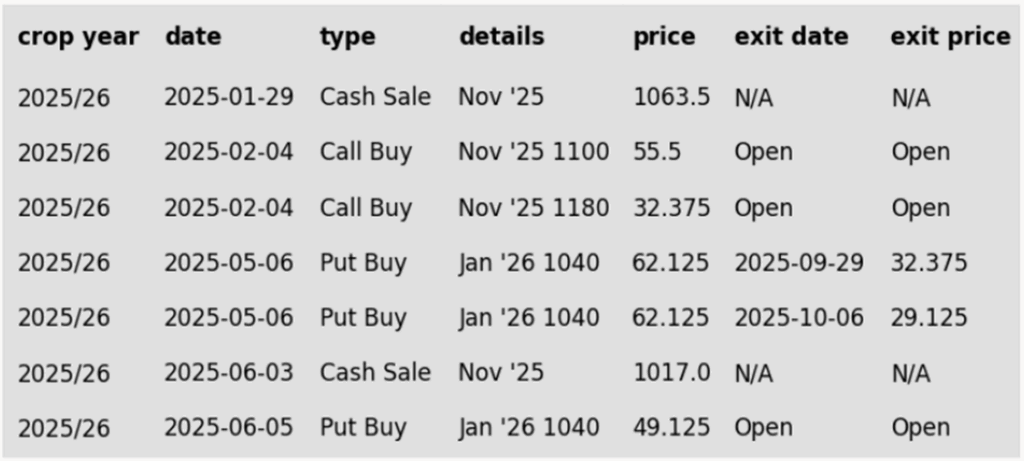The image size is (1024, 461).
Task: Click the "details" column header
Action: click(501, 37)
